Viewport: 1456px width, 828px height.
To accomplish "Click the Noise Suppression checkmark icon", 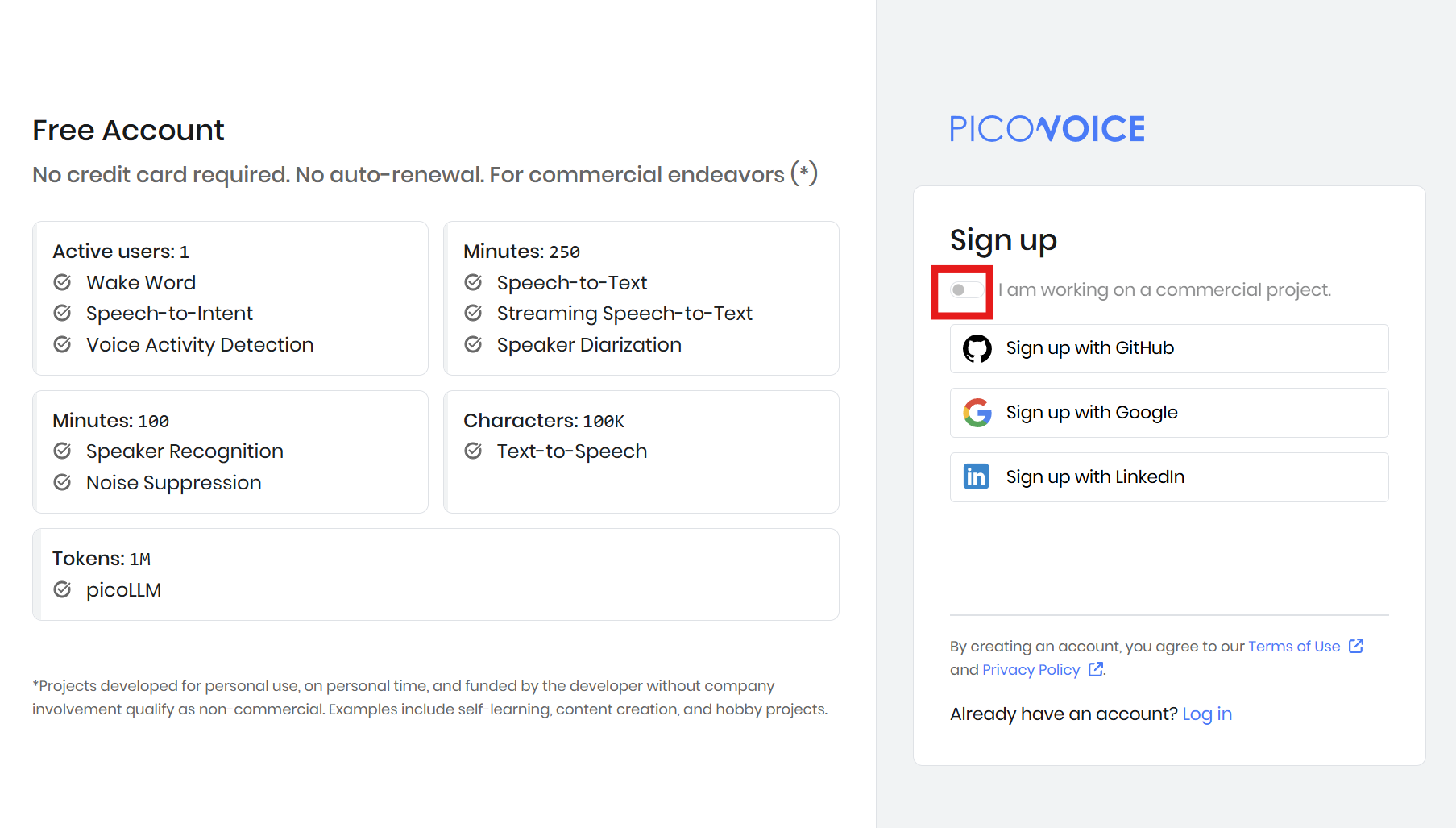I will pos(62,482).
